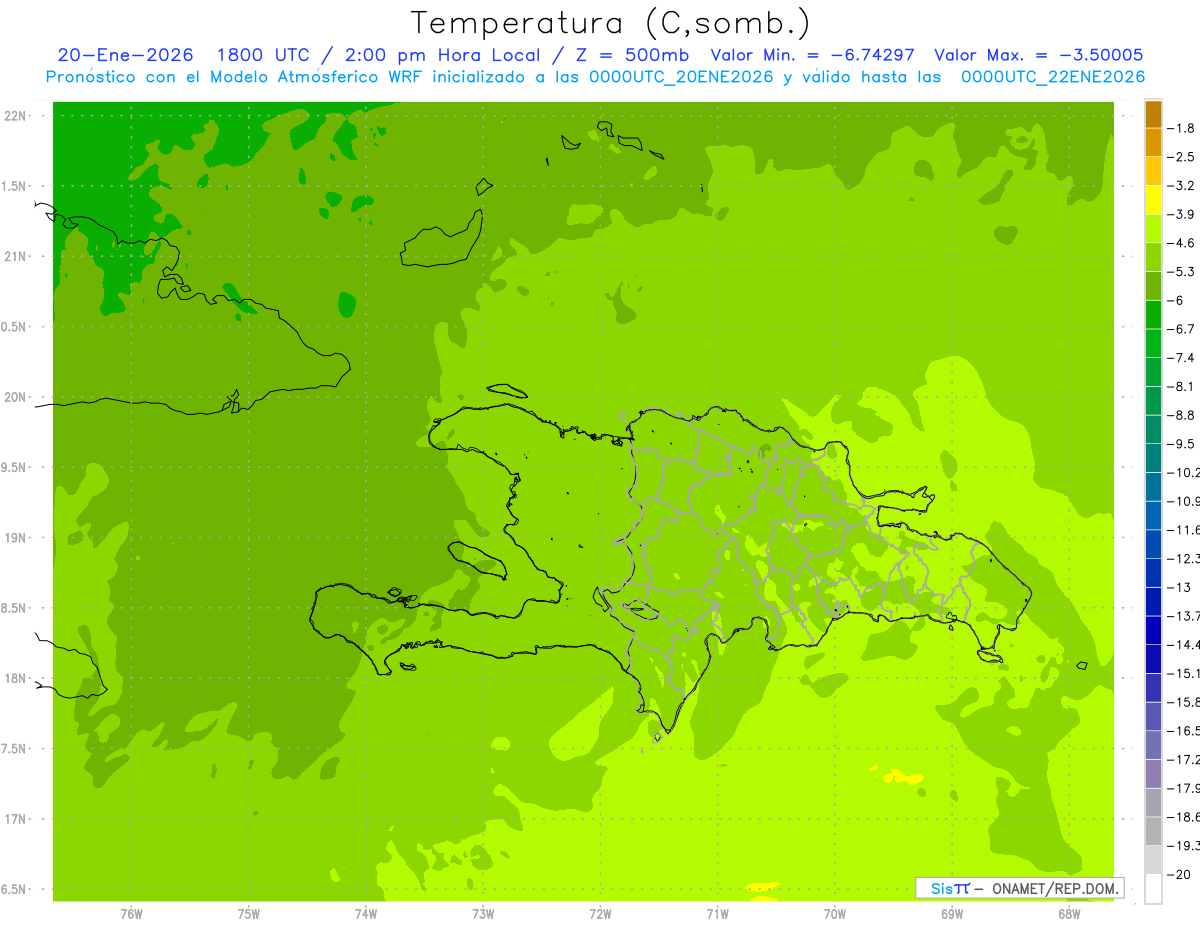Click the '-20' legend value

(x=1180, y=875)
